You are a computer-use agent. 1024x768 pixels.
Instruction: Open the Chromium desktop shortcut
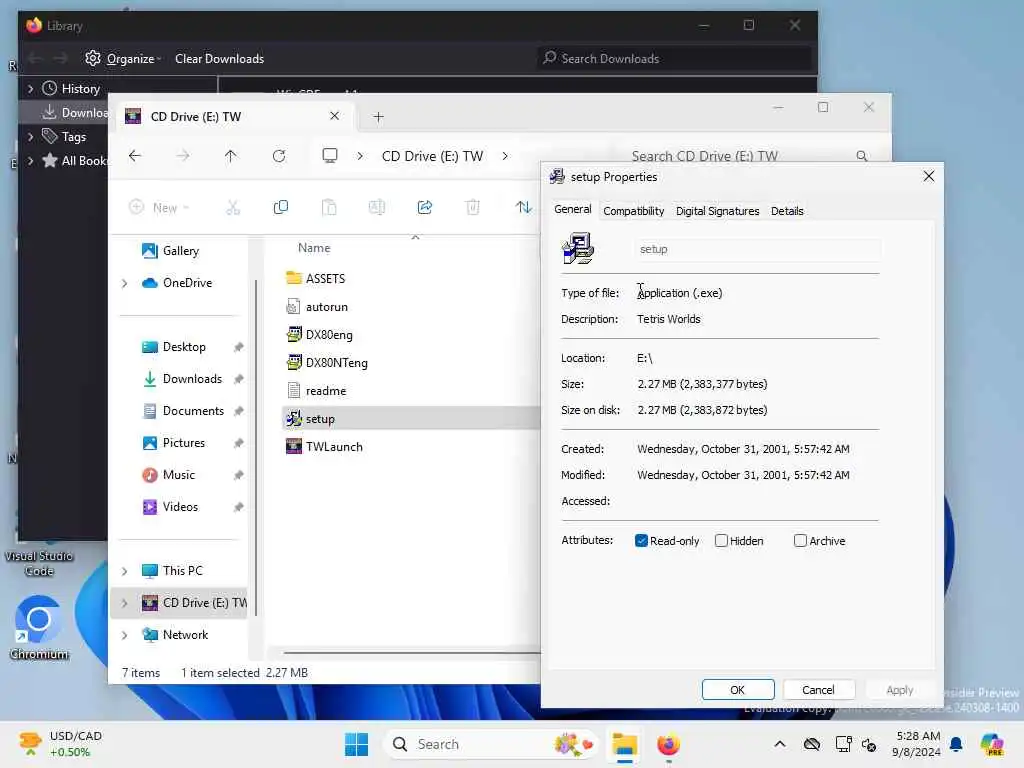point(39,627)
